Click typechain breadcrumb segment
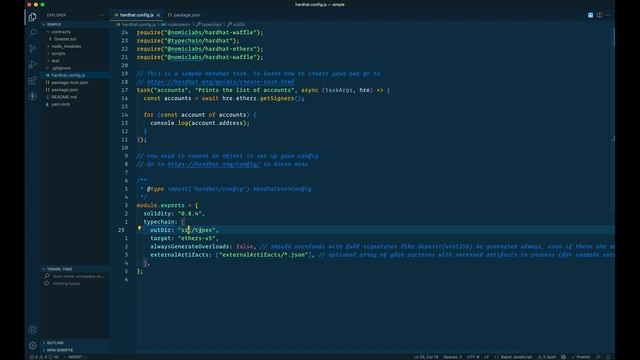The width and height of the screenshot is (640, 360). (x=209, y=24)
